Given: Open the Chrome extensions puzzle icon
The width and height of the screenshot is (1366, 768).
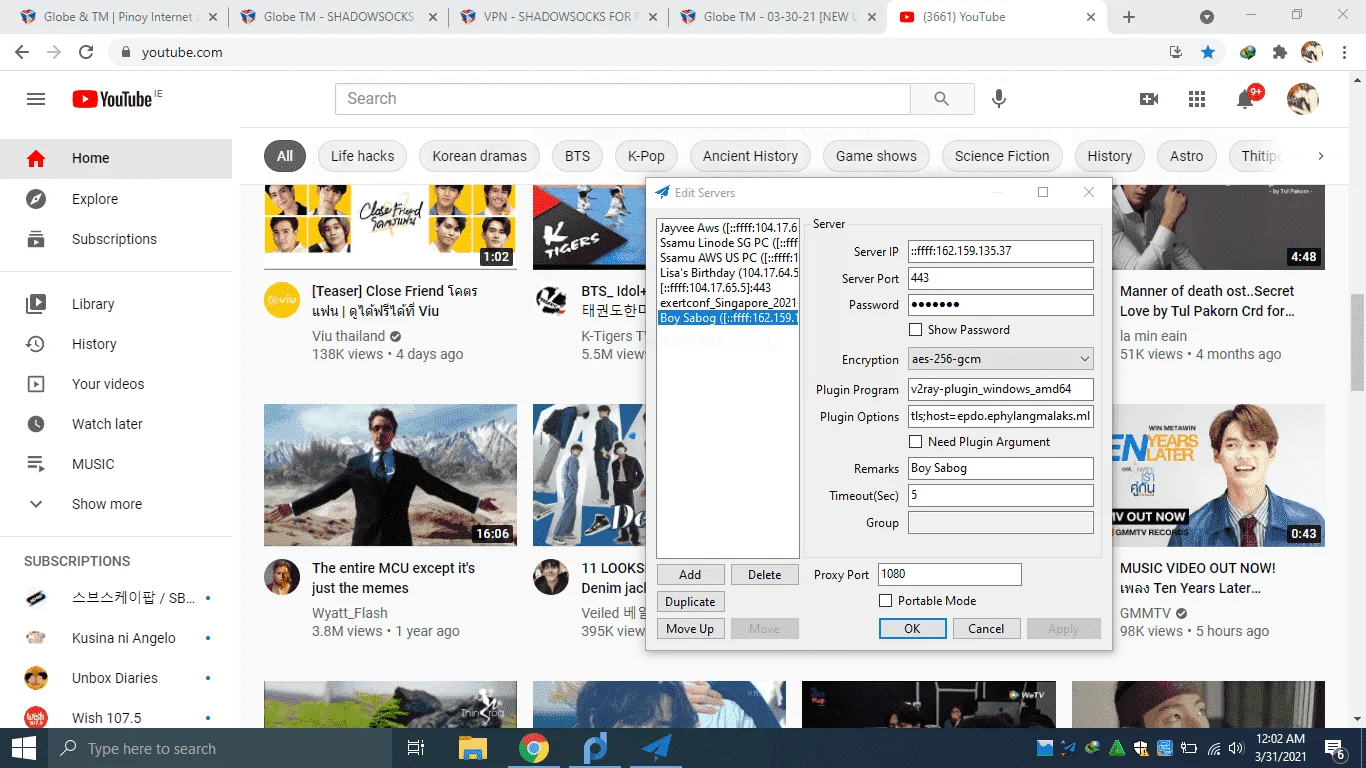Looking at the screenshot, I should coord(1280,52).
